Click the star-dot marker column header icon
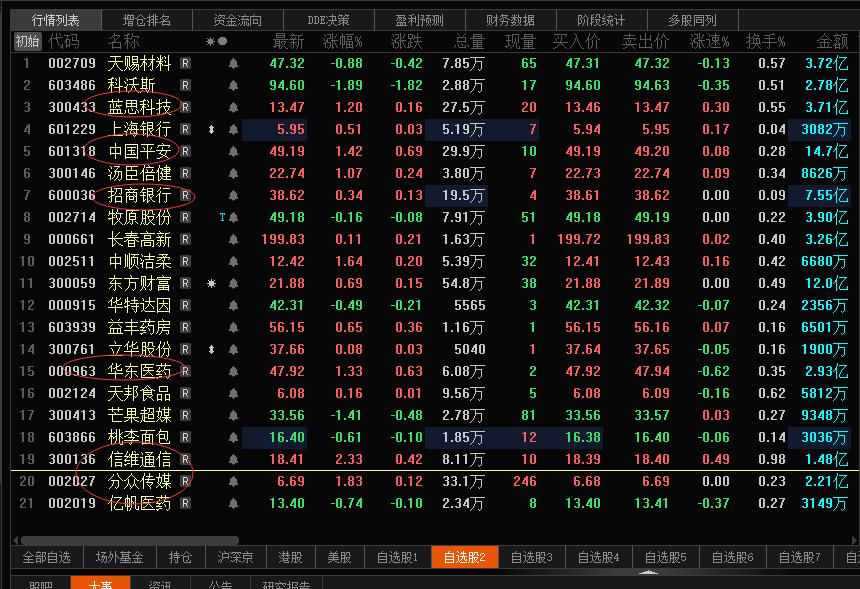 point(216,41)
